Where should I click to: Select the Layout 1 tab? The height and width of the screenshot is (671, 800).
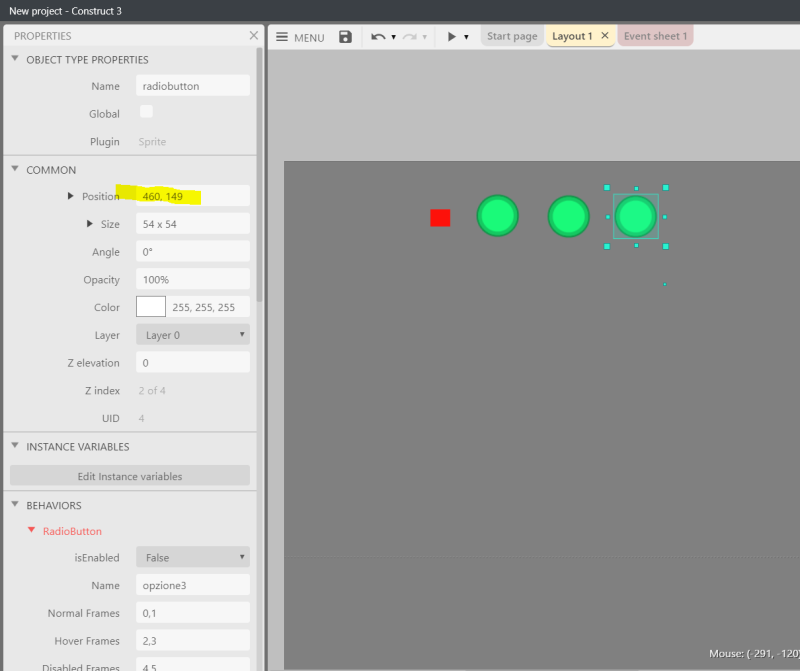click(x=572, y=36)
